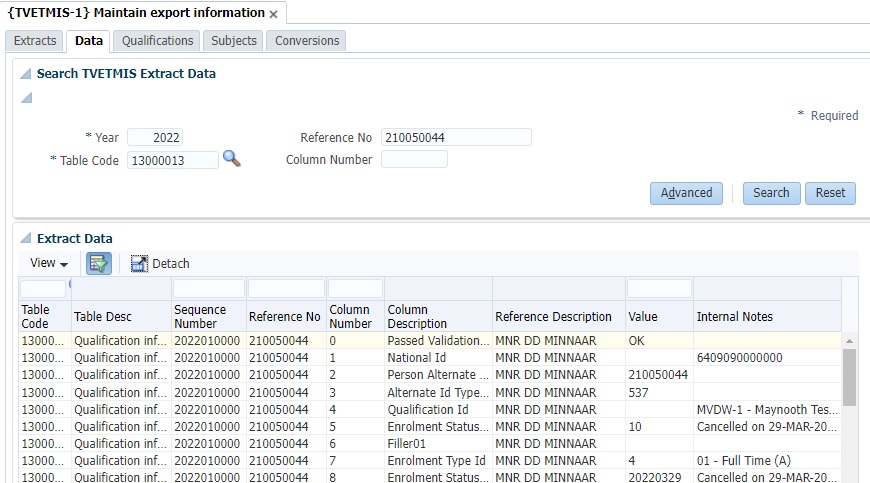Collapse the Search TVETMIS Extract Data panel
This screenshot has height=483, width=870.
pos(25,74)
